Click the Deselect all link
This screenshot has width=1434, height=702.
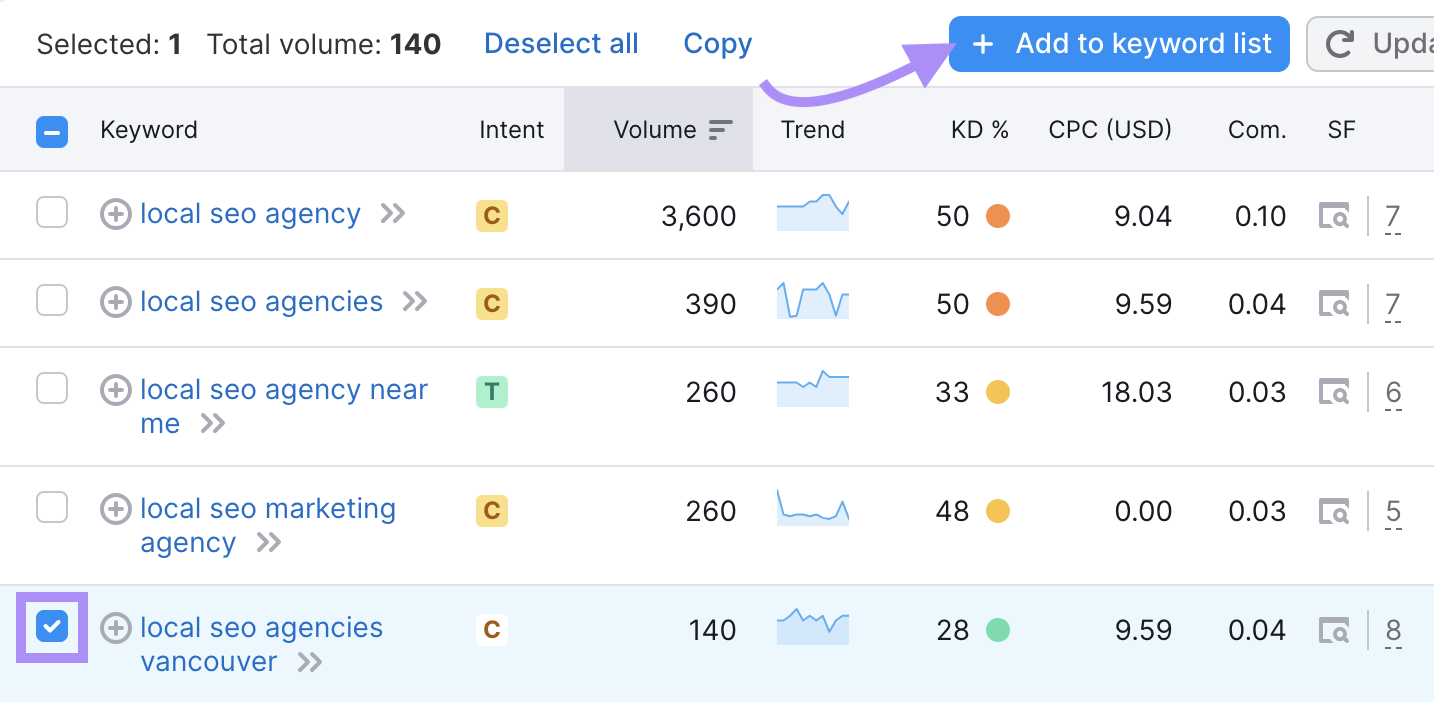561,43
